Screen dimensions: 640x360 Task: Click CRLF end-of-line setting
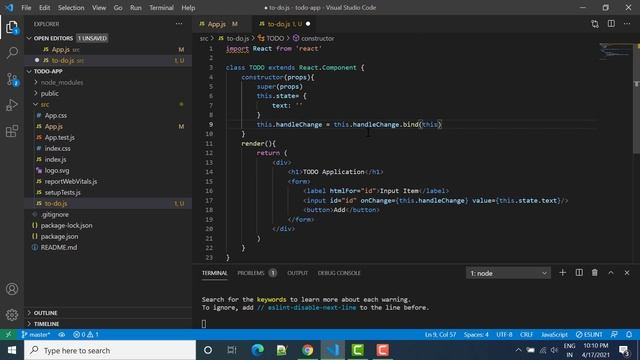pyautogui.click(x=526, y=334)
